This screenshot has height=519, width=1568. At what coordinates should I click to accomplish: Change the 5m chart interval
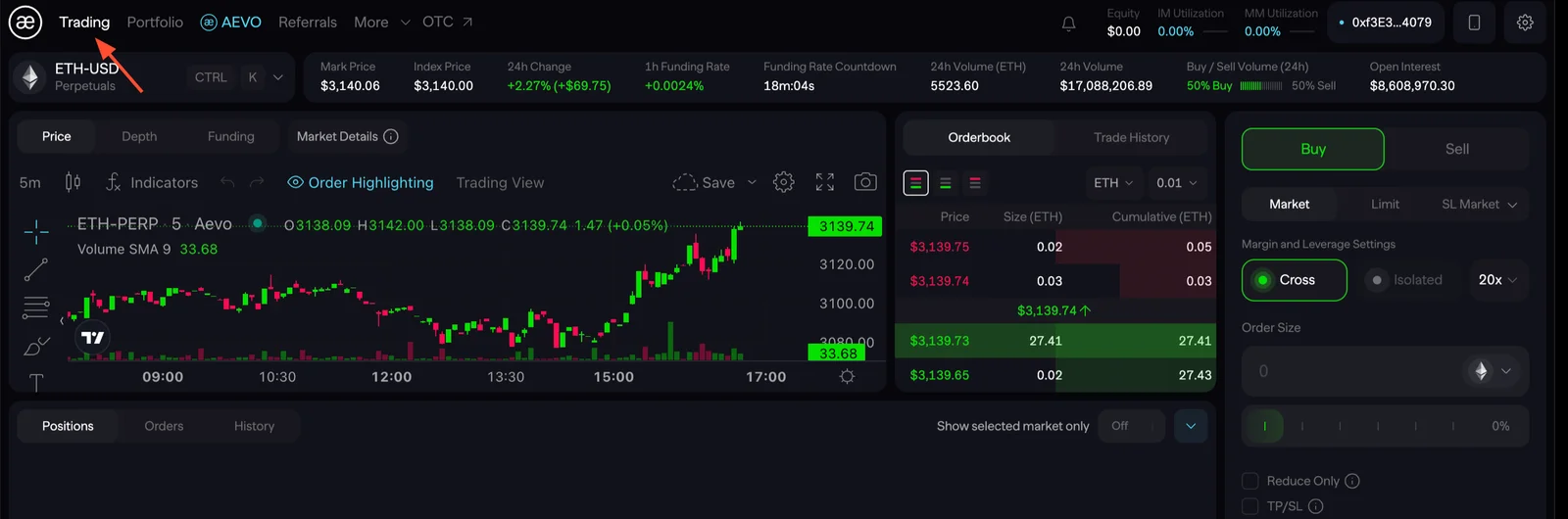[x=30, y=182]
